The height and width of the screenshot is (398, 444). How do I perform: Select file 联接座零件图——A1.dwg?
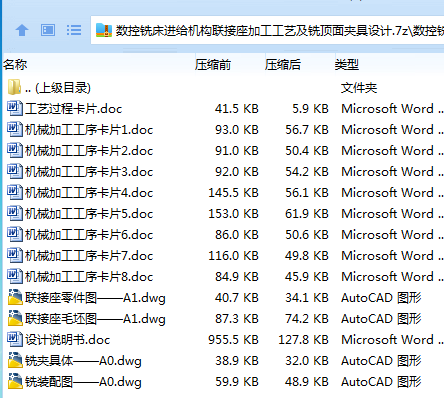[x=95, y=298]
